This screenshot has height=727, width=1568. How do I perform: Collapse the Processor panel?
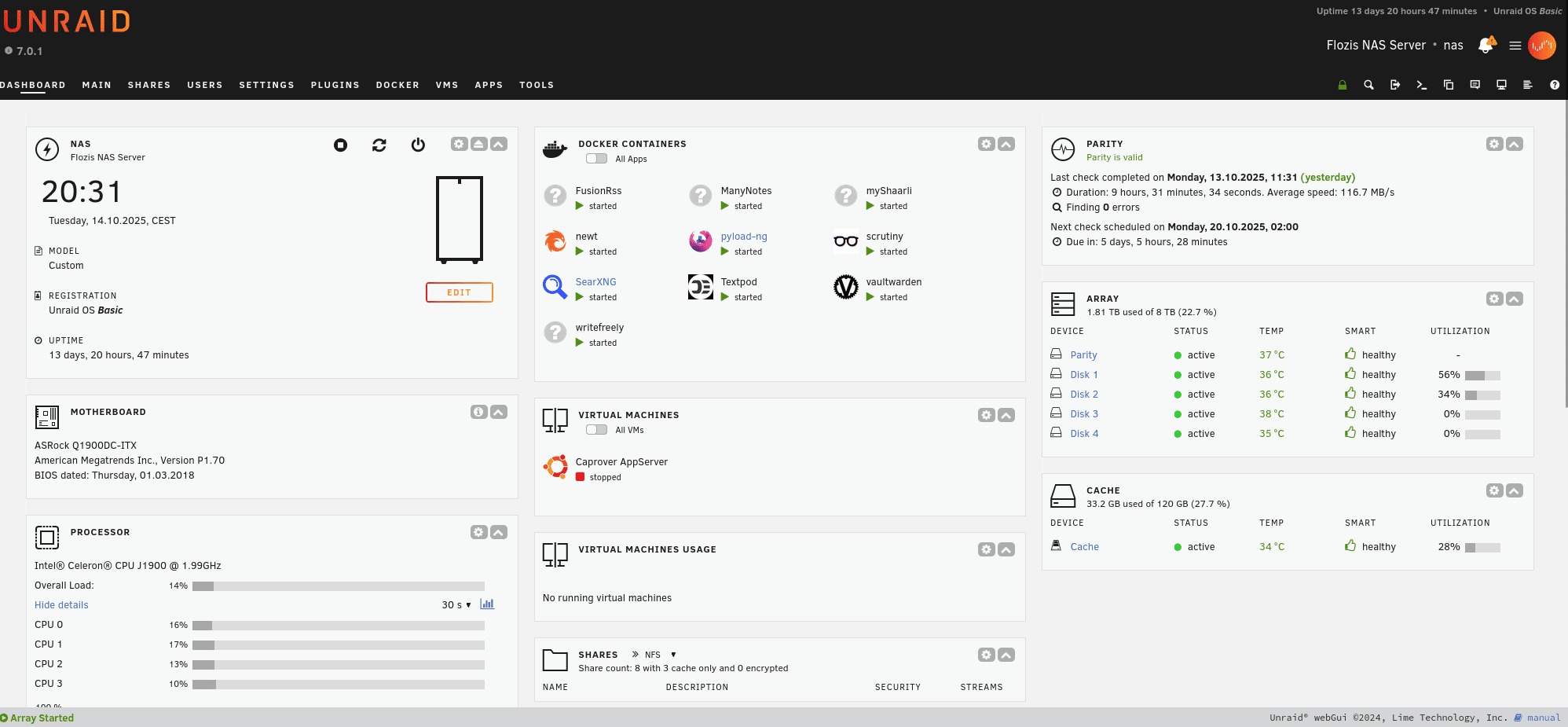pyautogui.click(x=499, y=532)
